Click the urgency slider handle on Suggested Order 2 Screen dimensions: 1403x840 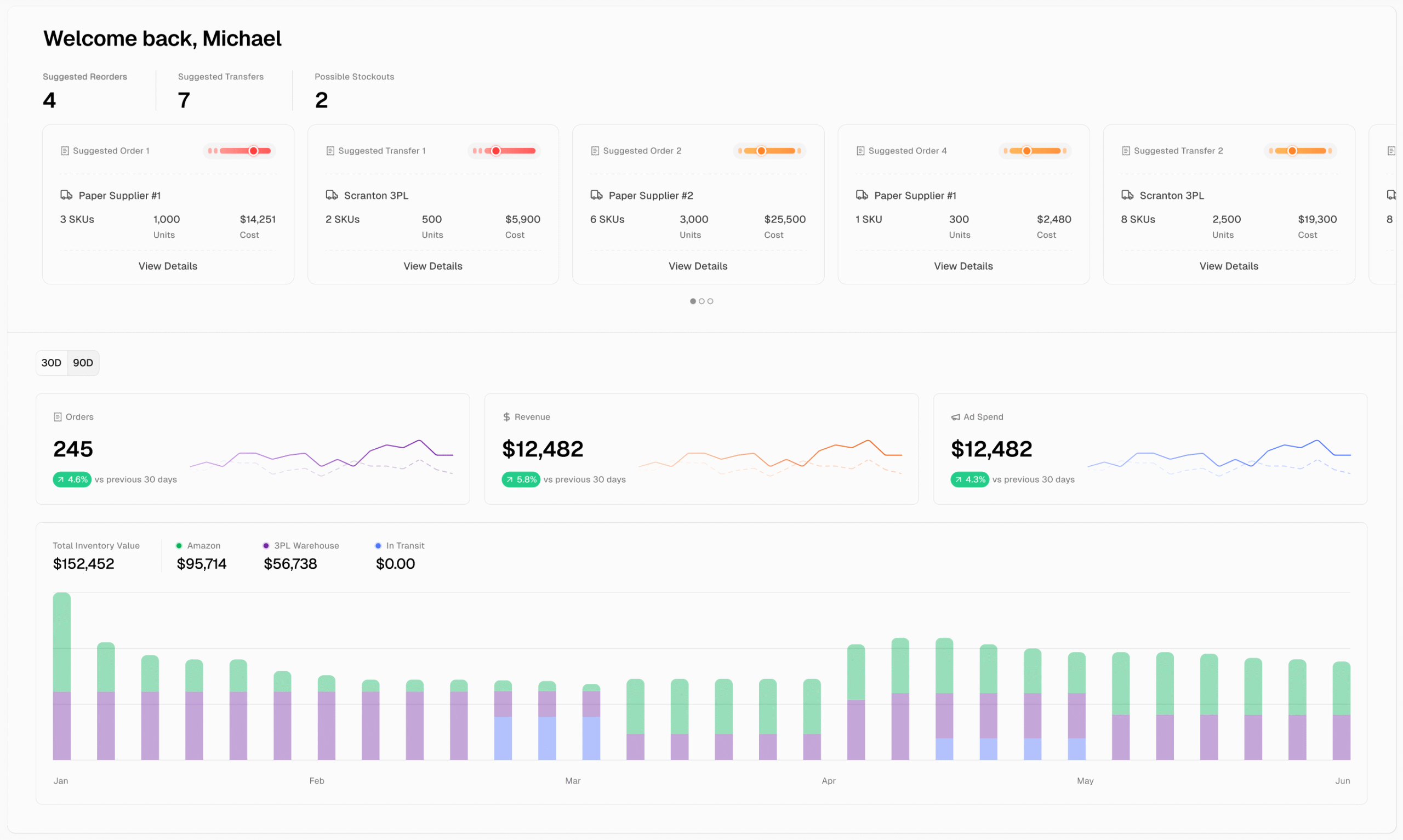click(761, 151)
